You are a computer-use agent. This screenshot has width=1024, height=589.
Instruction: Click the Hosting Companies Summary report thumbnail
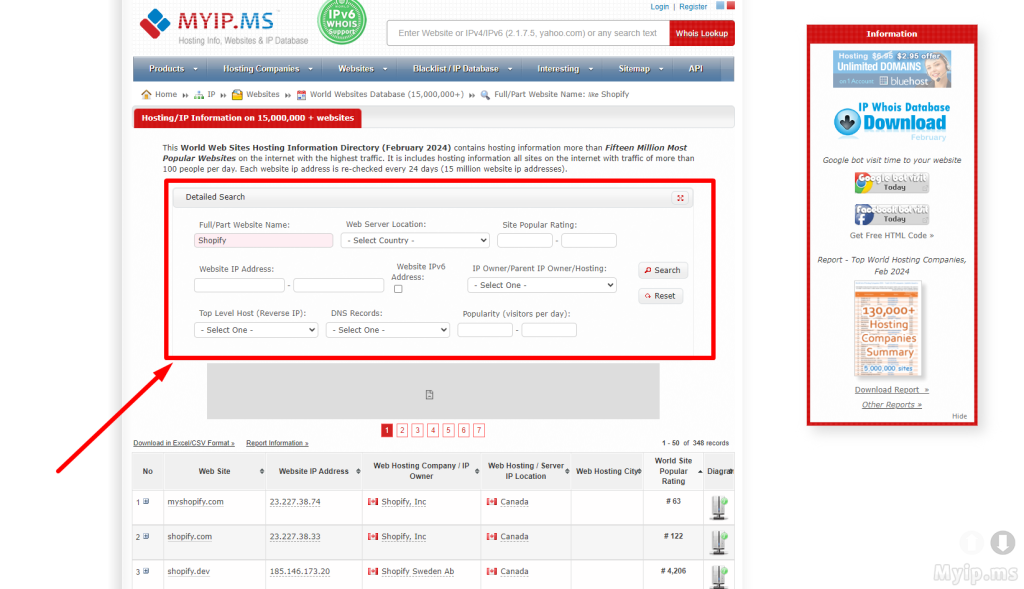(x=888, y=328)
